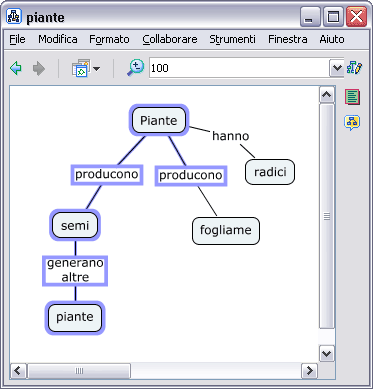
Task: Open the Formato menu
Action: [x=109, y=39]
